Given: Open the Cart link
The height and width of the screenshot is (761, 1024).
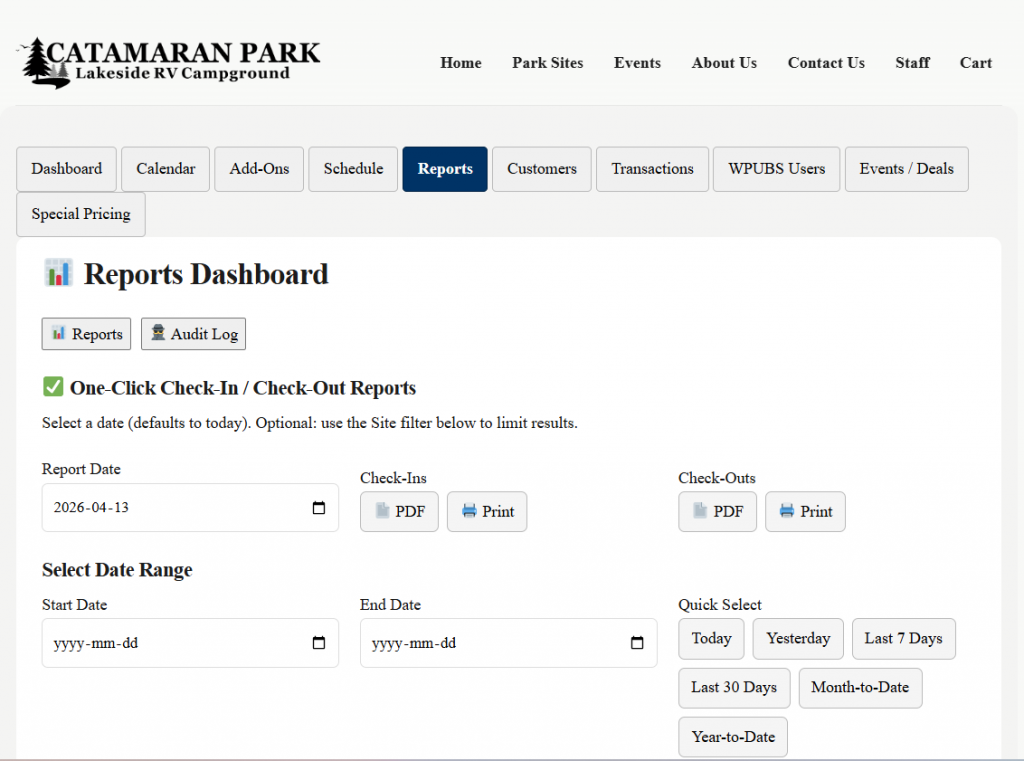Looking at the screenshot, I should click(975, 63).
